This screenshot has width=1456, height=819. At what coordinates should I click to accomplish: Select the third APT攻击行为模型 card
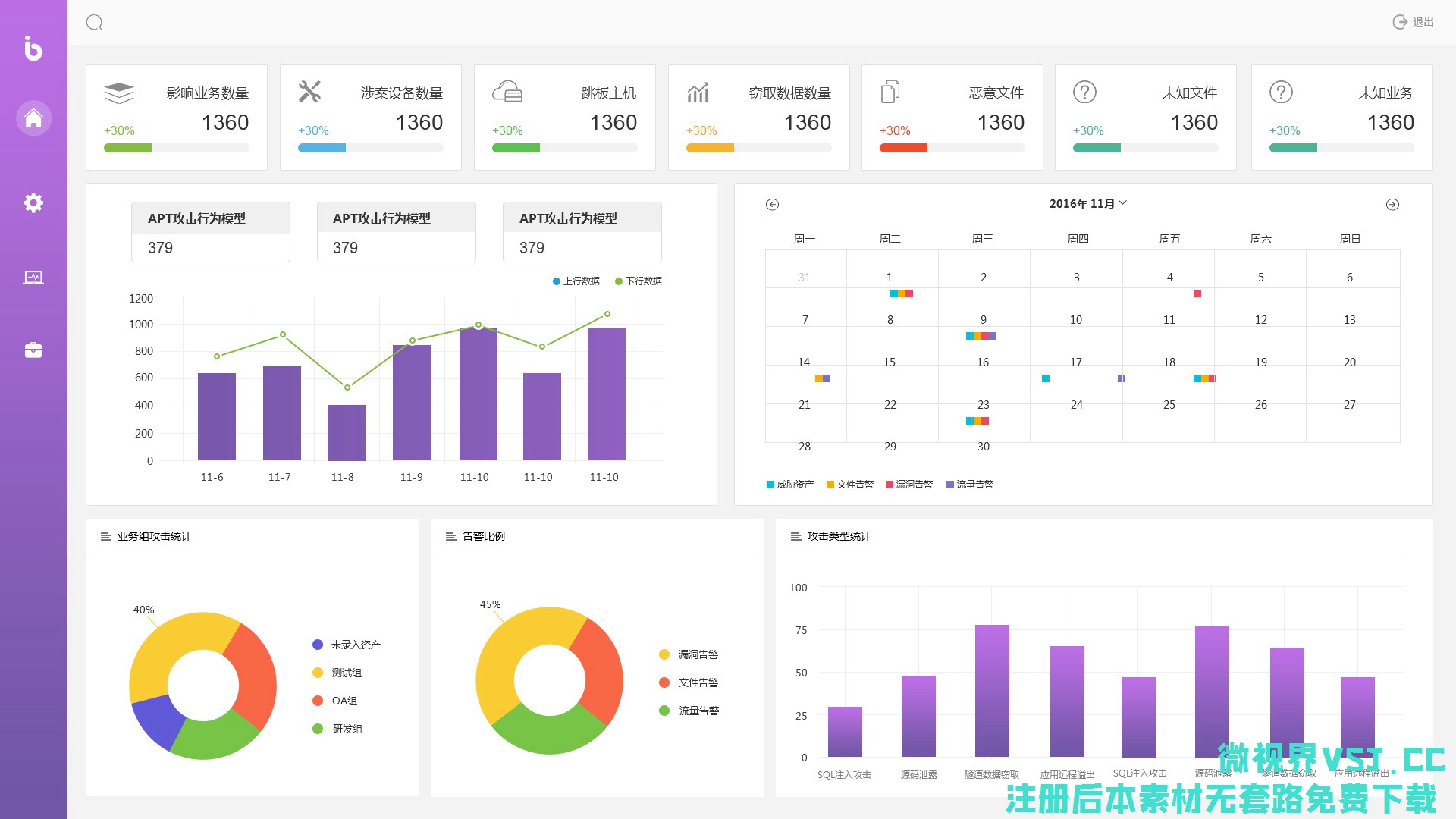tap(582, 232)
